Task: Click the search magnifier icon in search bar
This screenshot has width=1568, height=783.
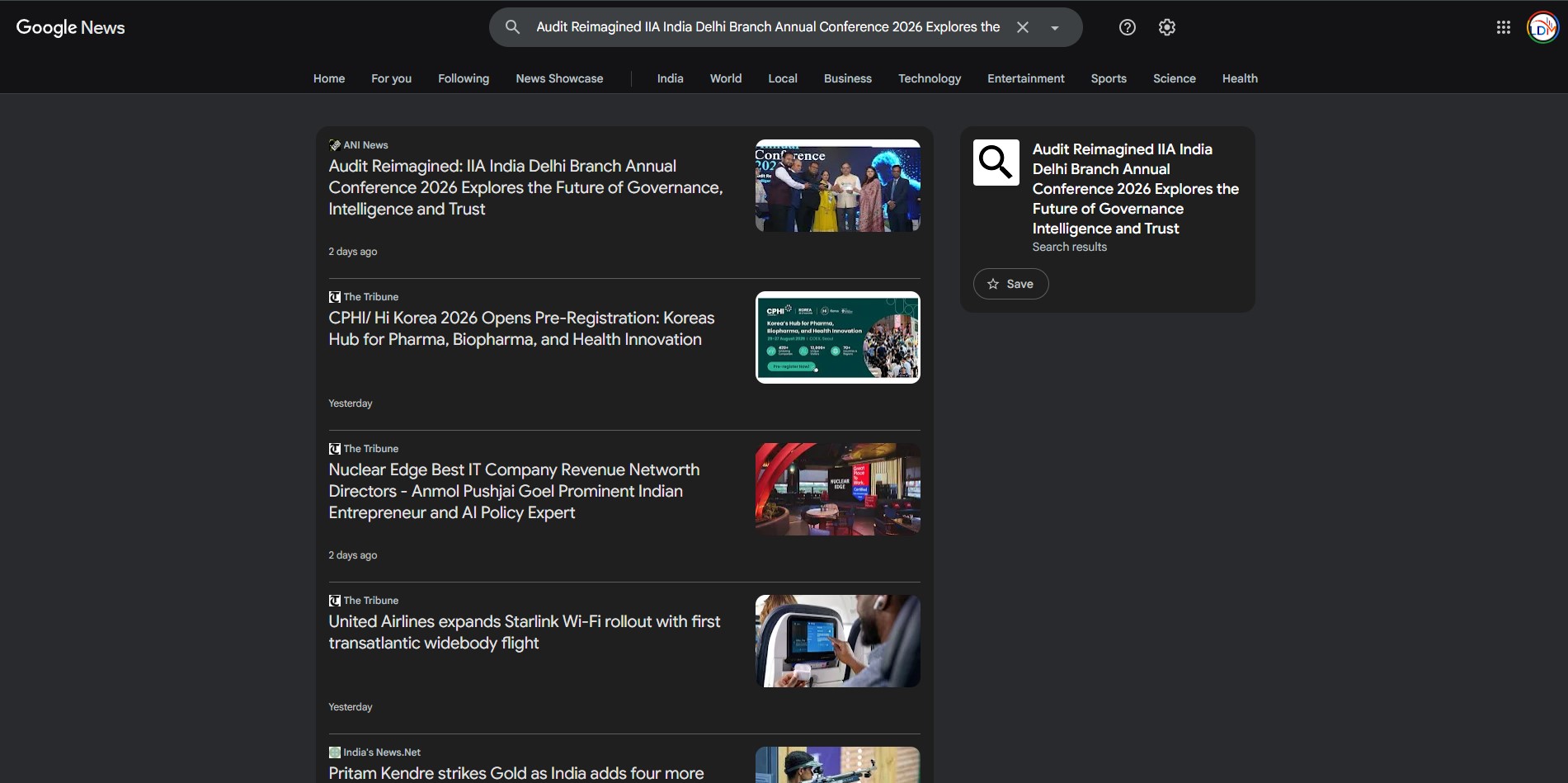Action: coord(512,27)
